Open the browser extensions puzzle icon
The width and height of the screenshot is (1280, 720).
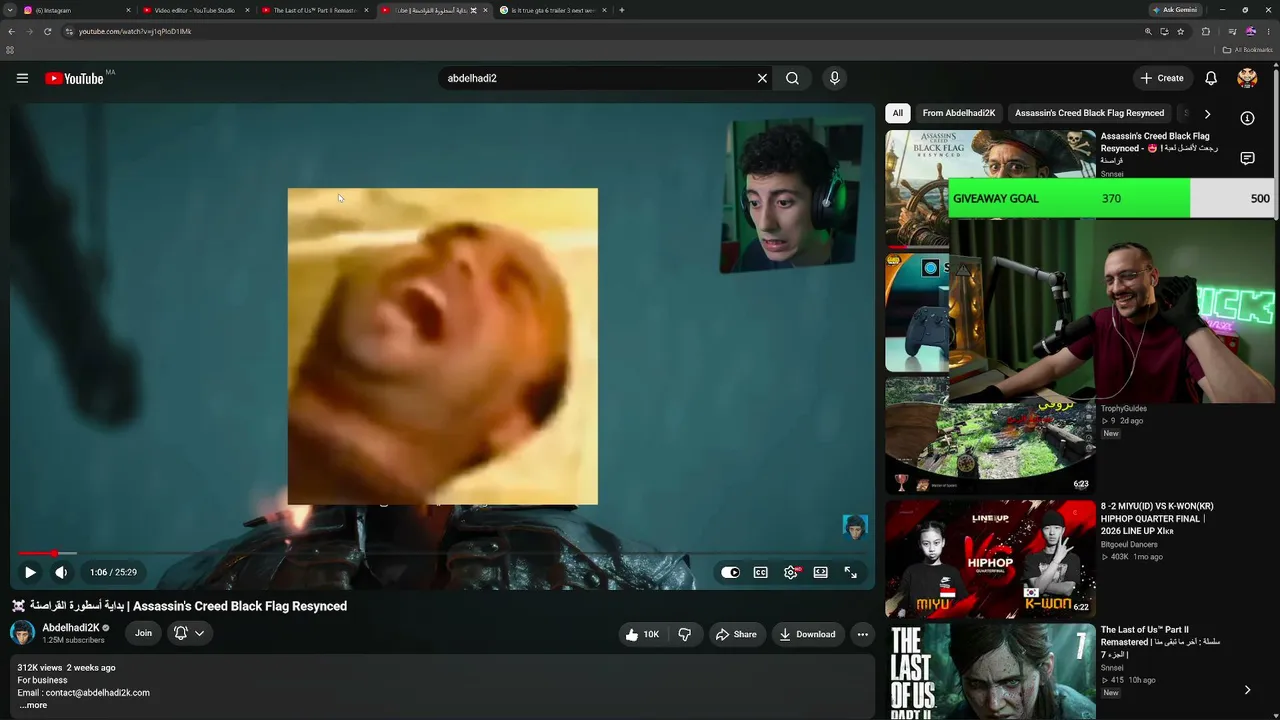click(x=1205, y=31)
